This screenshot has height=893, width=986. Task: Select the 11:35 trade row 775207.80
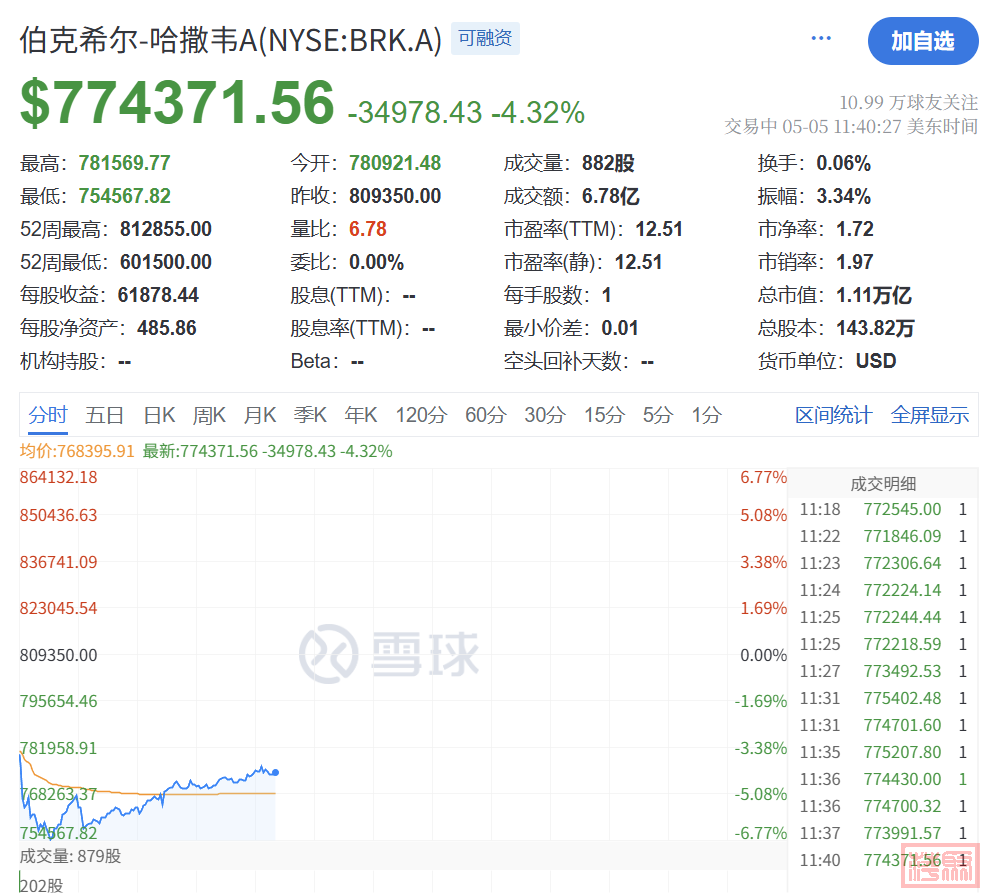(883, 753)
